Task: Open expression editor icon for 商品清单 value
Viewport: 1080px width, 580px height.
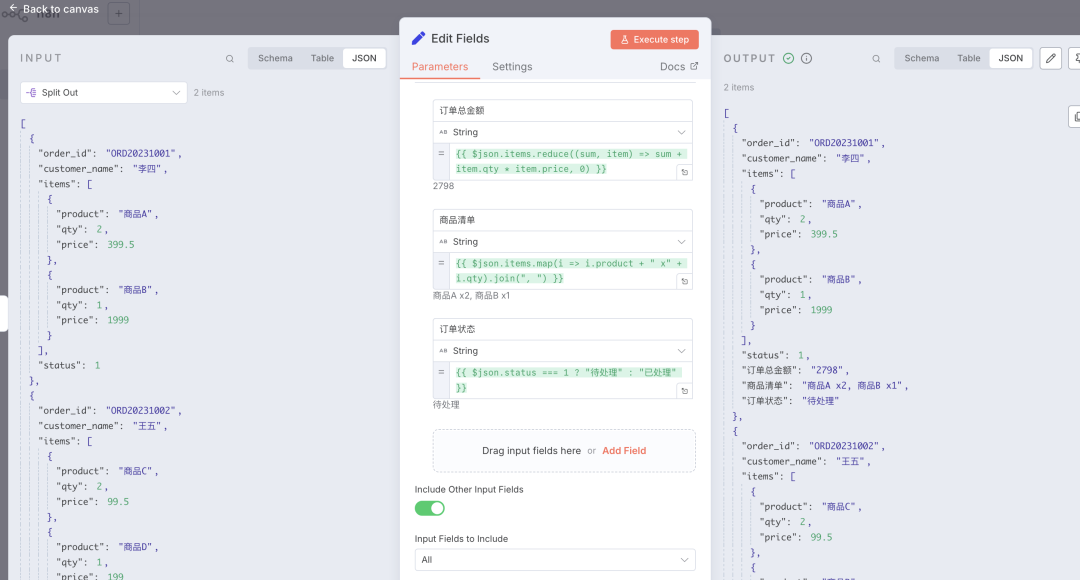Action: point(685,282)
